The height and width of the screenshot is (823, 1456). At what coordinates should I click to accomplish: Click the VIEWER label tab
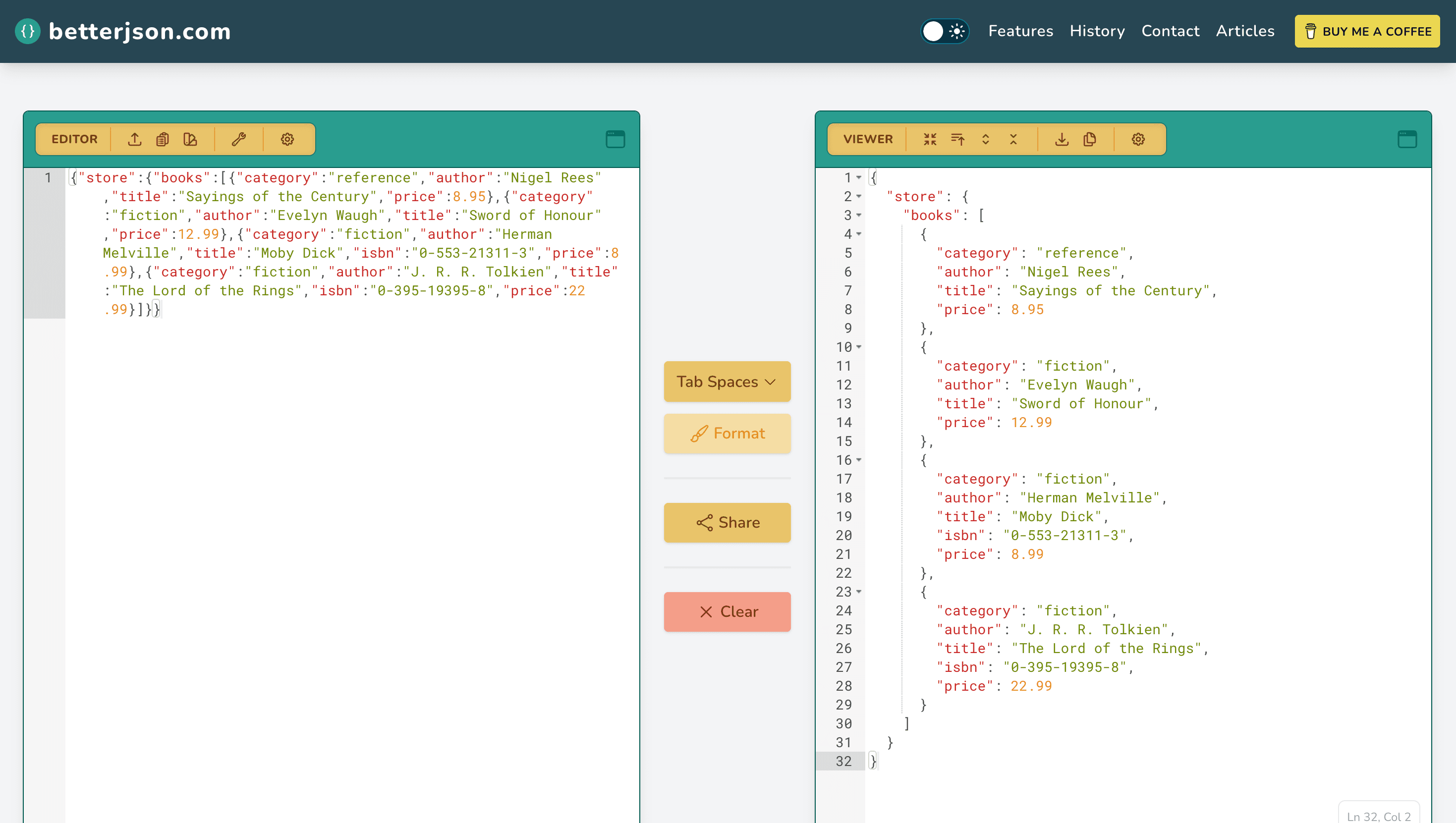[x=868, y=139]
